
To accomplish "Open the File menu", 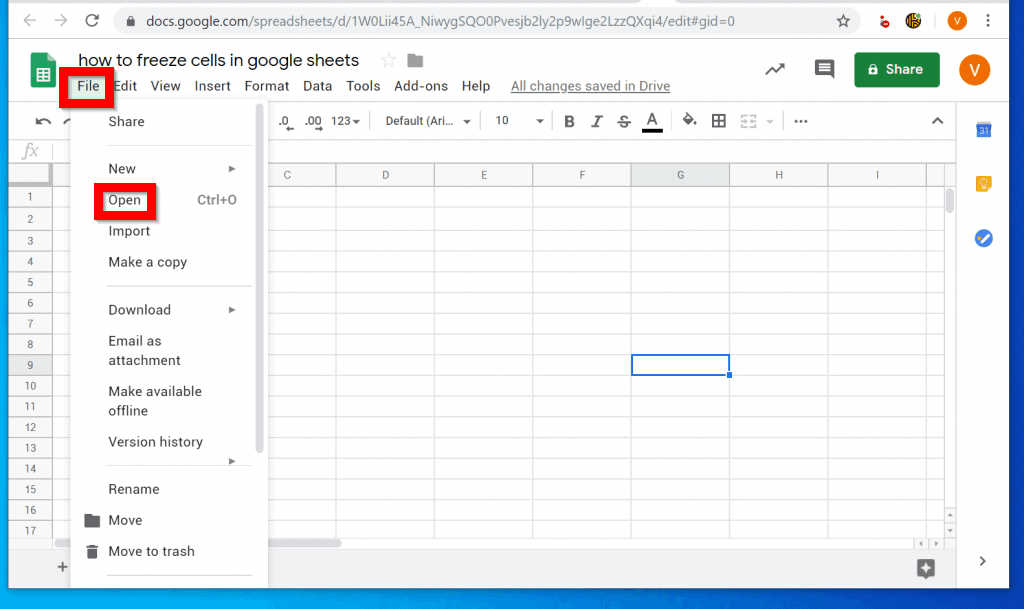I will tap(88, 86).
